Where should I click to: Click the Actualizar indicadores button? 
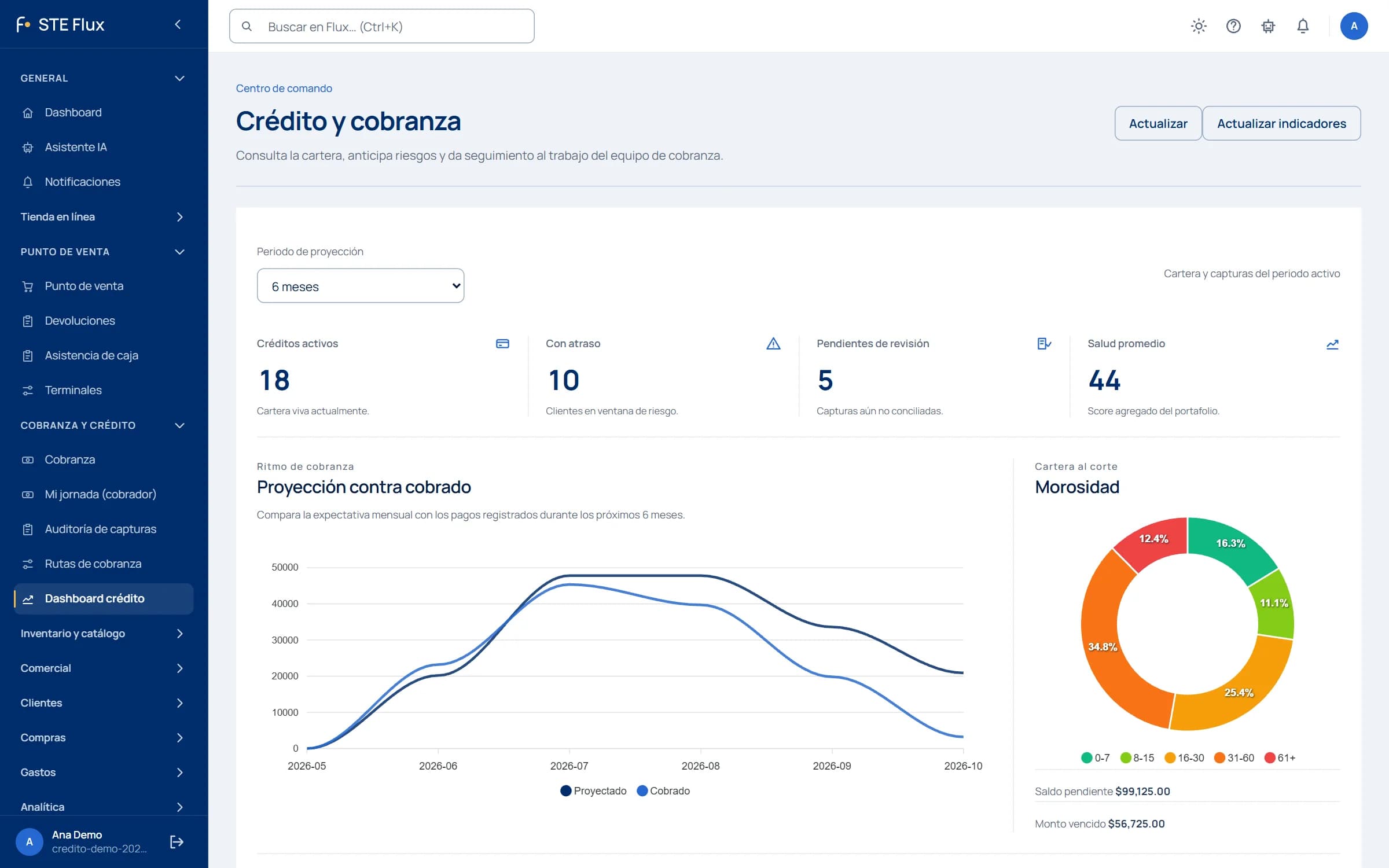tap(1281, 123)
